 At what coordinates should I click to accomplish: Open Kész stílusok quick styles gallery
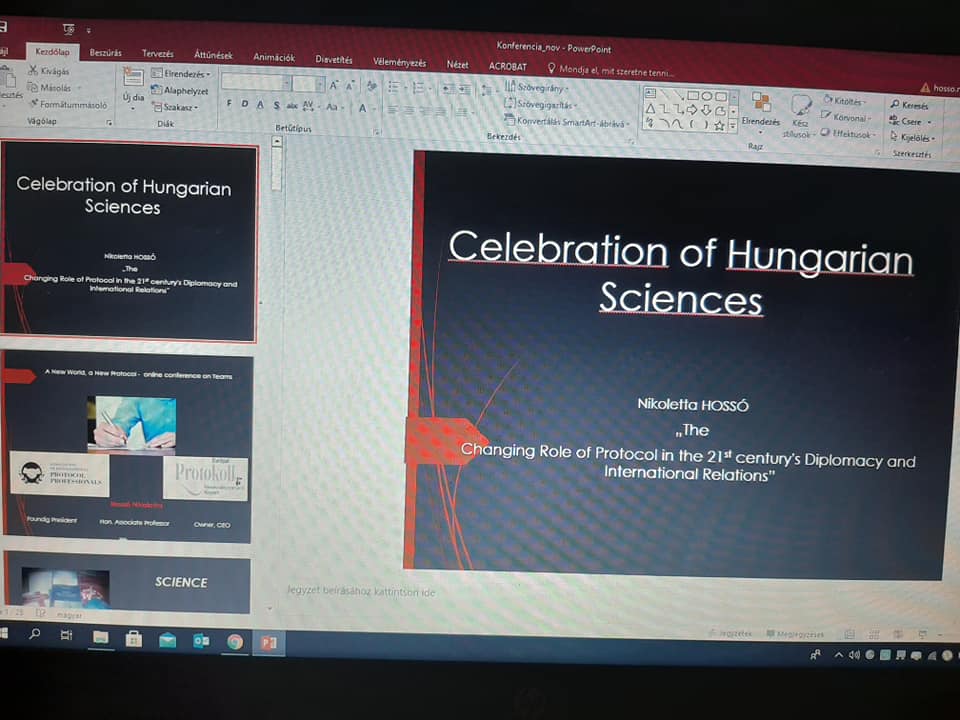tap(800, 106)
